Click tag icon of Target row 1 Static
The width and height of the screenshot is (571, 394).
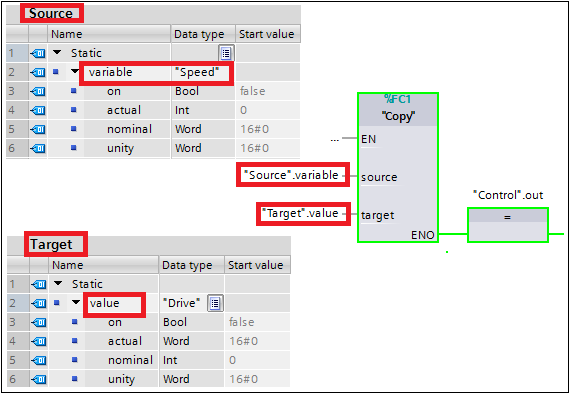pyautogui.click(x=39, y=284)
